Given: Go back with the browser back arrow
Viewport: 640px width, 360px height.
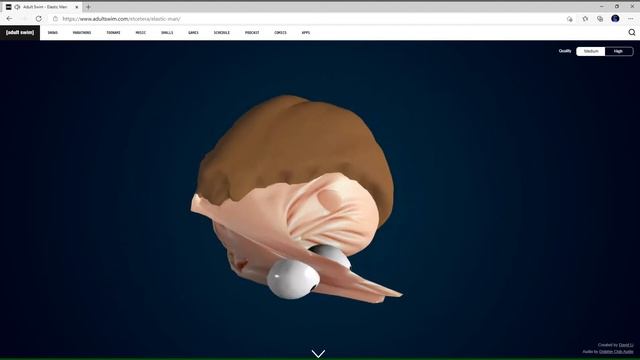Looking at the screenshot, I should pyautogui.click(x=9, y=19).
